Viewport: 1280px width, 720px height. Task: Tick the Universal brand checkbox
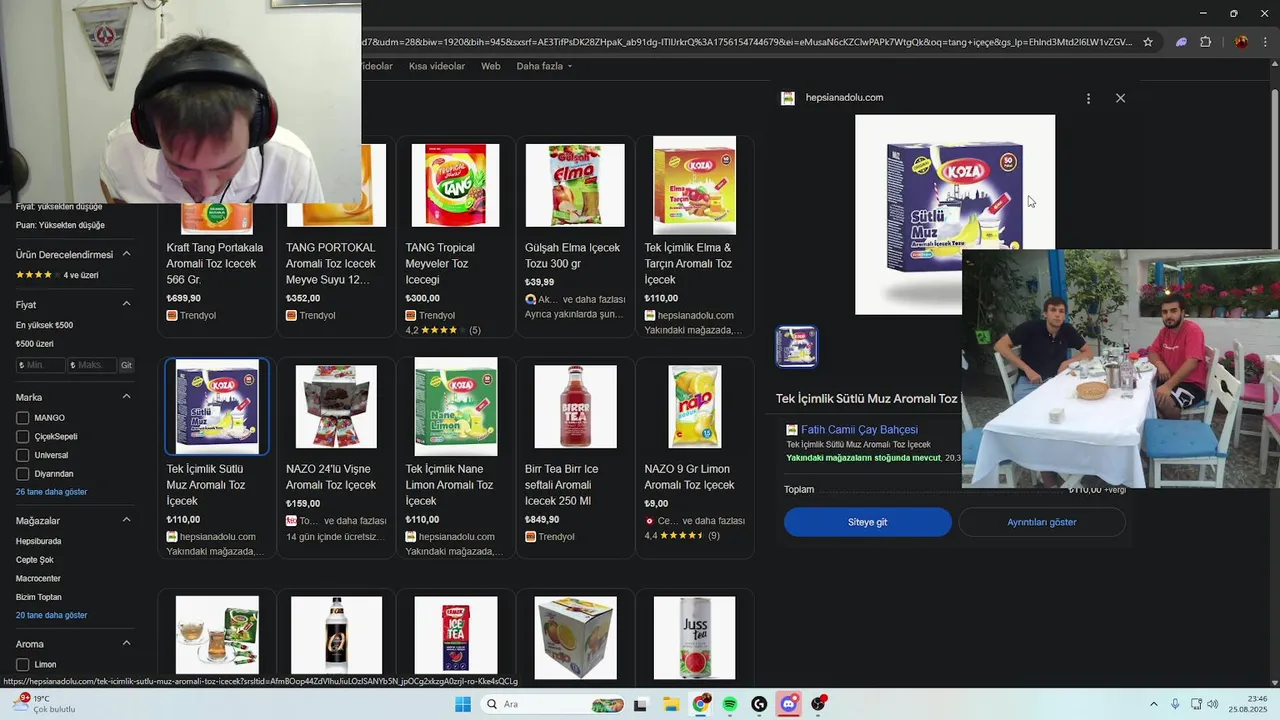(23, 455)
